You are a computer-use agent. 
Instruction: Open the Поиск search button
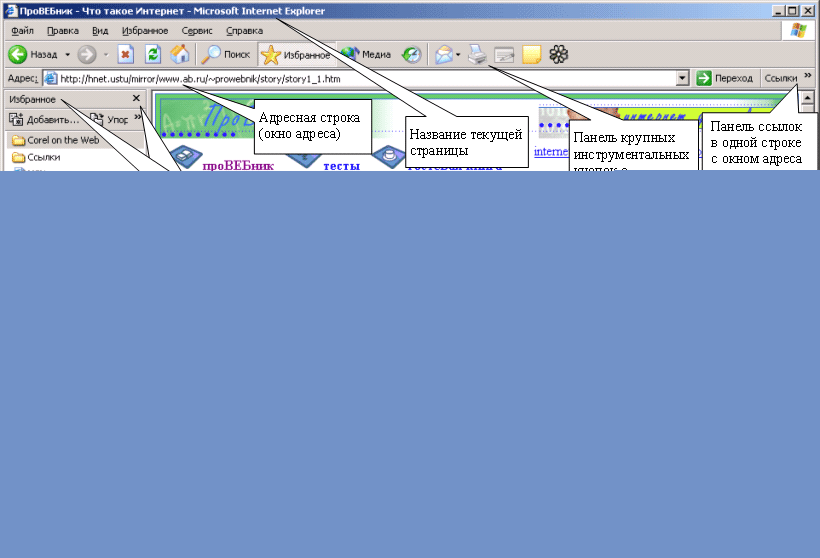[226, 54]
